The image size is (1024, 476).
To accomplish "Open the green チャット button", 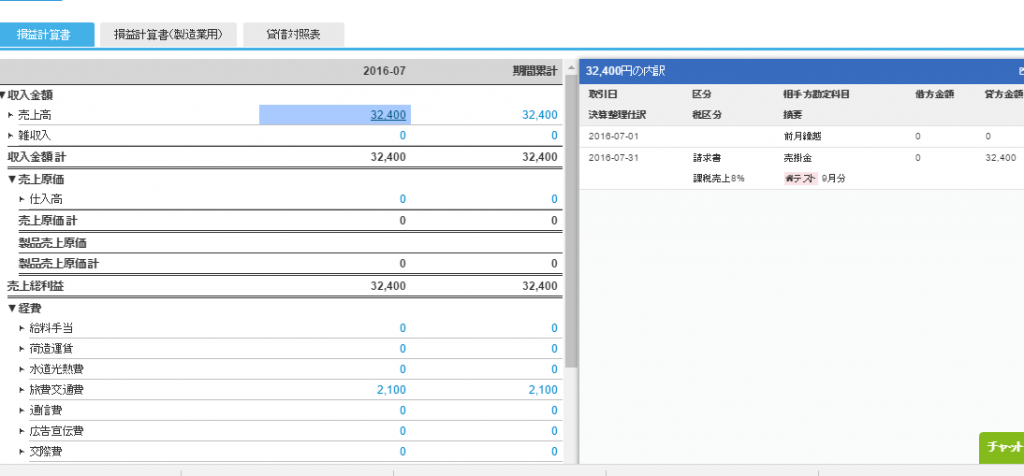I will 1001,447.
